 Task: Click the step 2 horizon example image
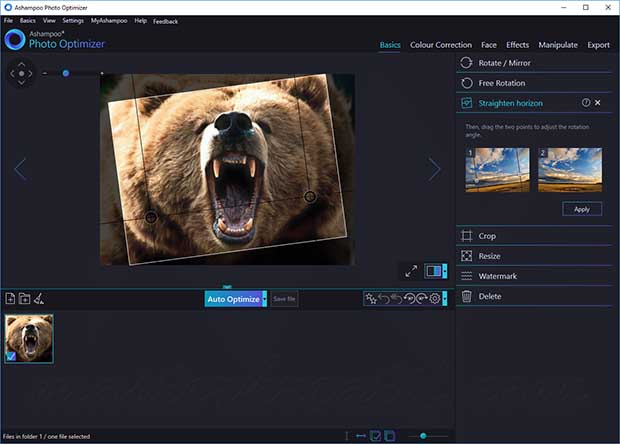coord(570,170)
